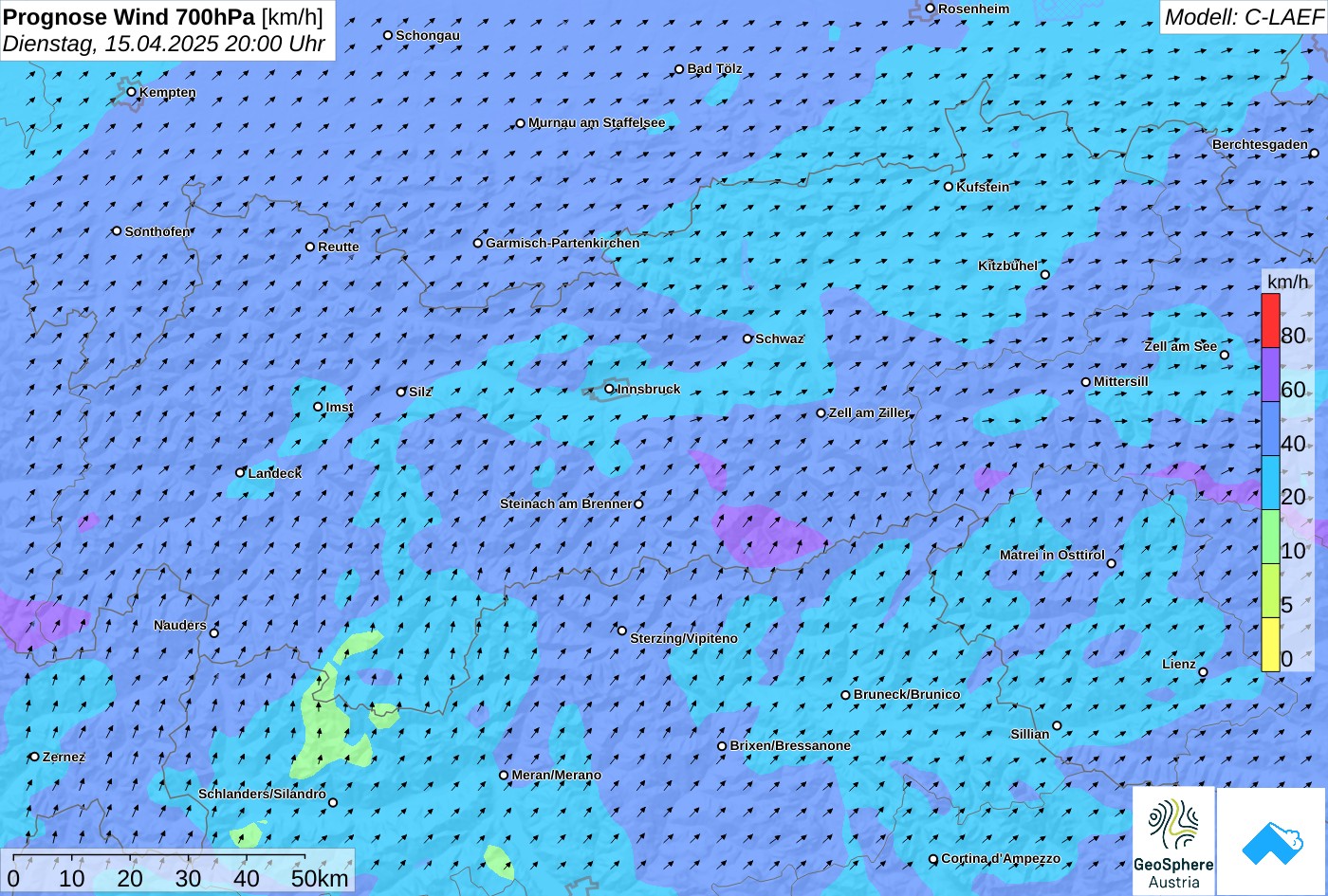The image size is (1328, 896).
Task: Click the Schongau town marker
Action: [388, 35]
